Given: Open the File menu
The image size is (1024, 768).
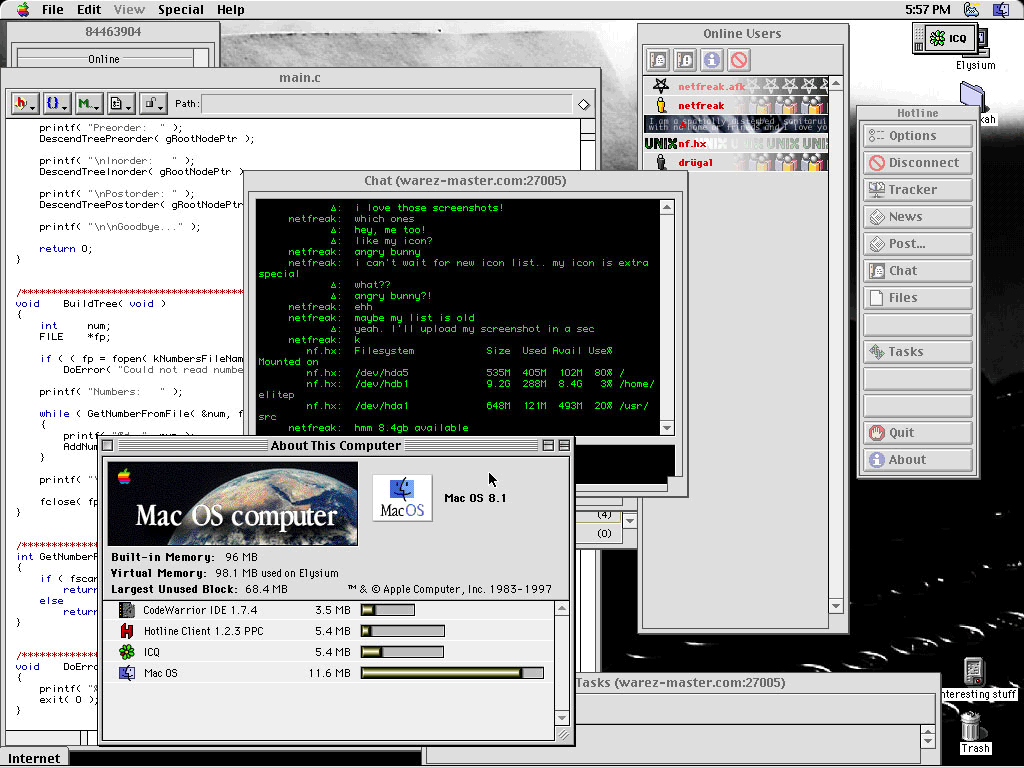Looking at the screenshot, I should pyautogui.click(x=52, y=10).
